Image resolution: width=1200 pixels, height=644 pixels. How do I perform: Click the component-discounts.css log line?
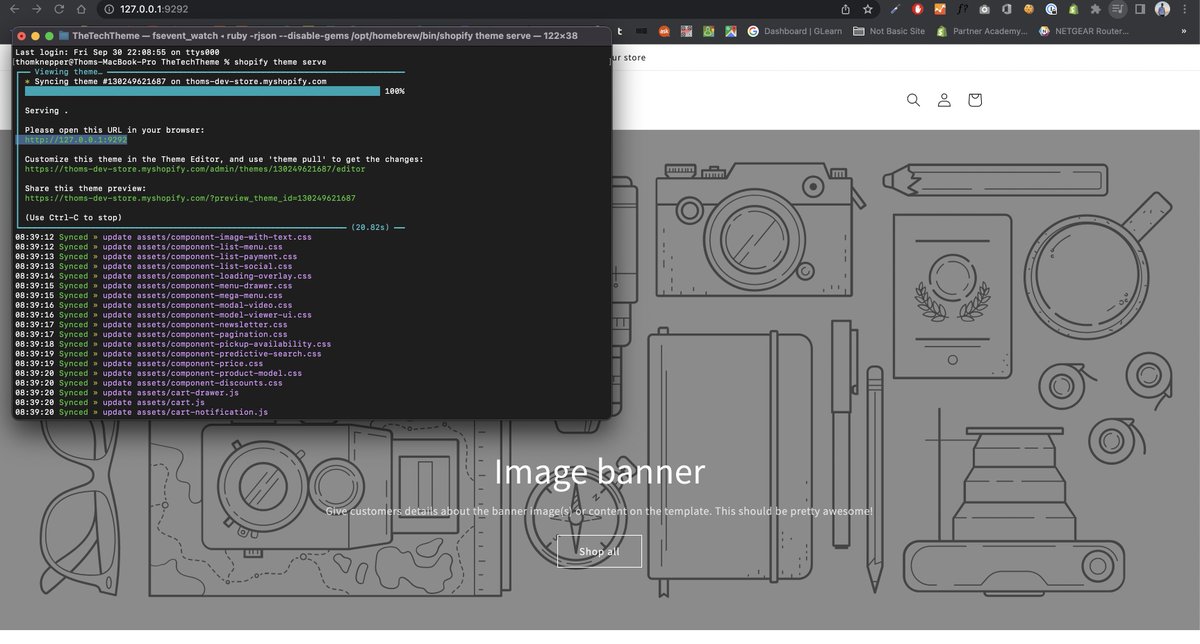click(x=149, y=383)
